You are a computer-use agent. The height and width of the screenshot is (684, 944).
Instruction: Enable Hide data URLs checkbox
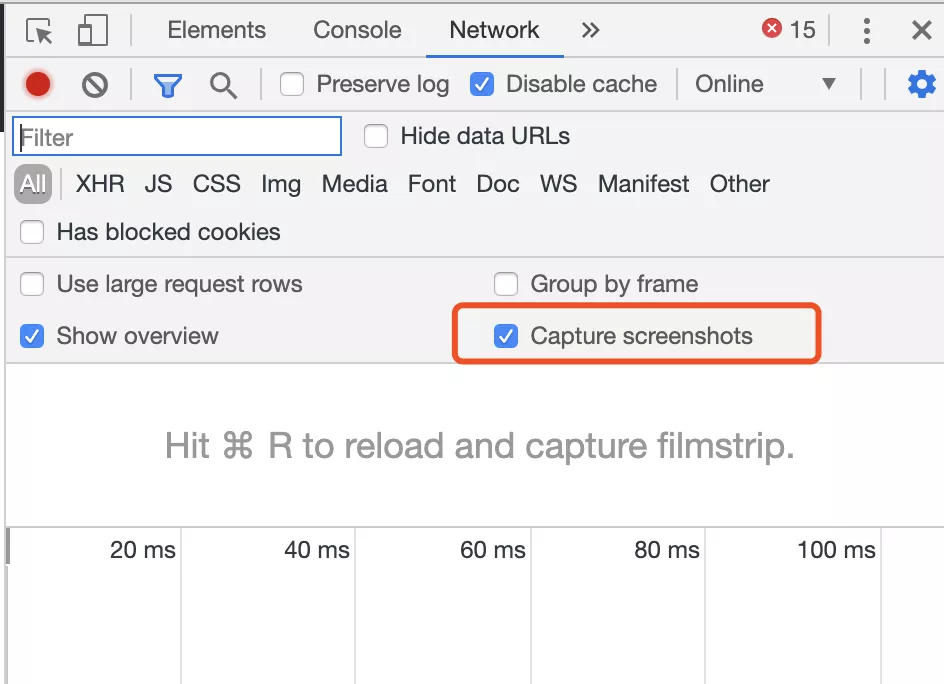pyautogui.click(x=376, y=137)
